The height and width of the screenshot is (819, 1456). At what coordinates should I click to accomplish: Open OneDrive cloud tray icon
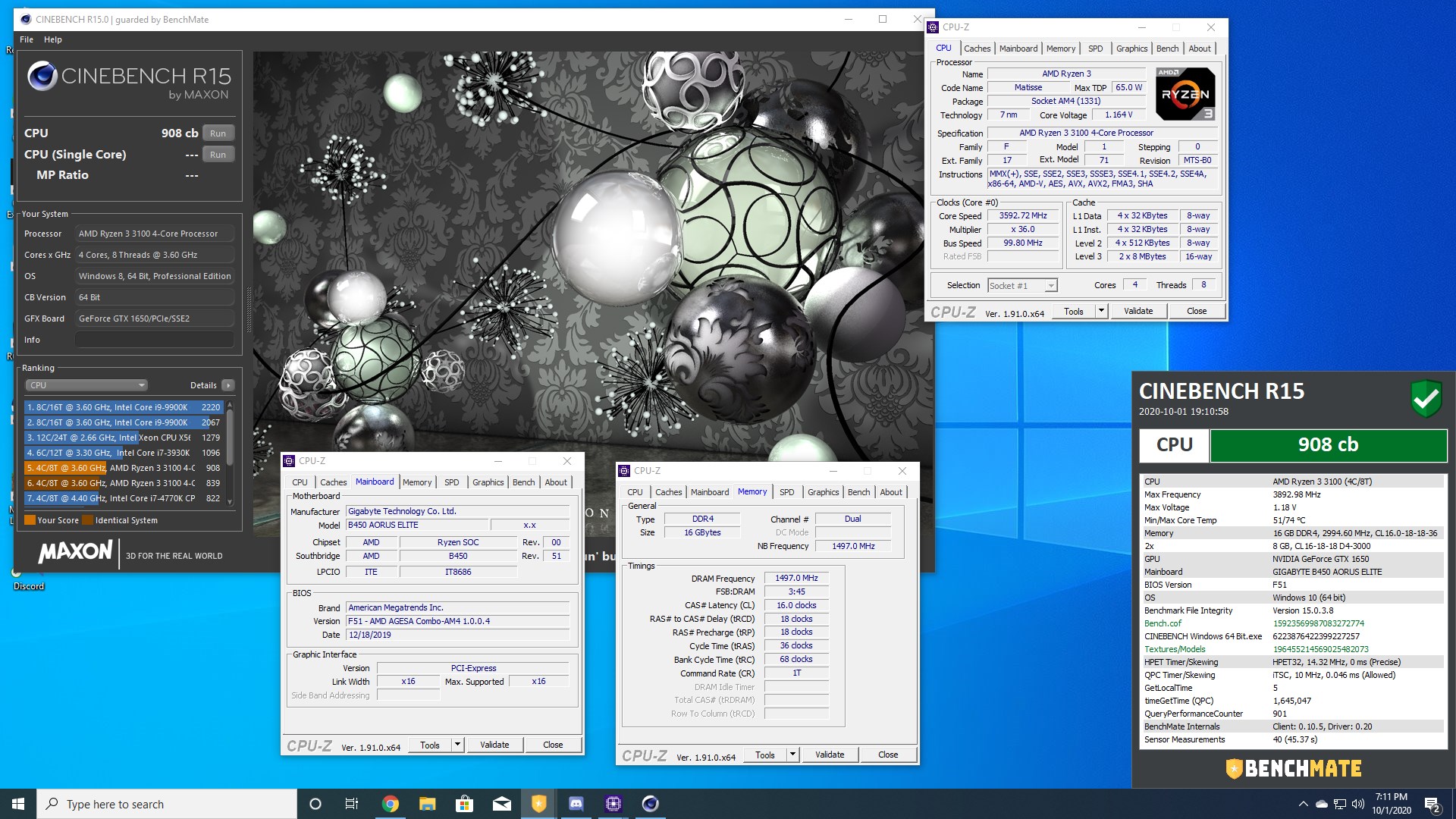coord(1322,804)
